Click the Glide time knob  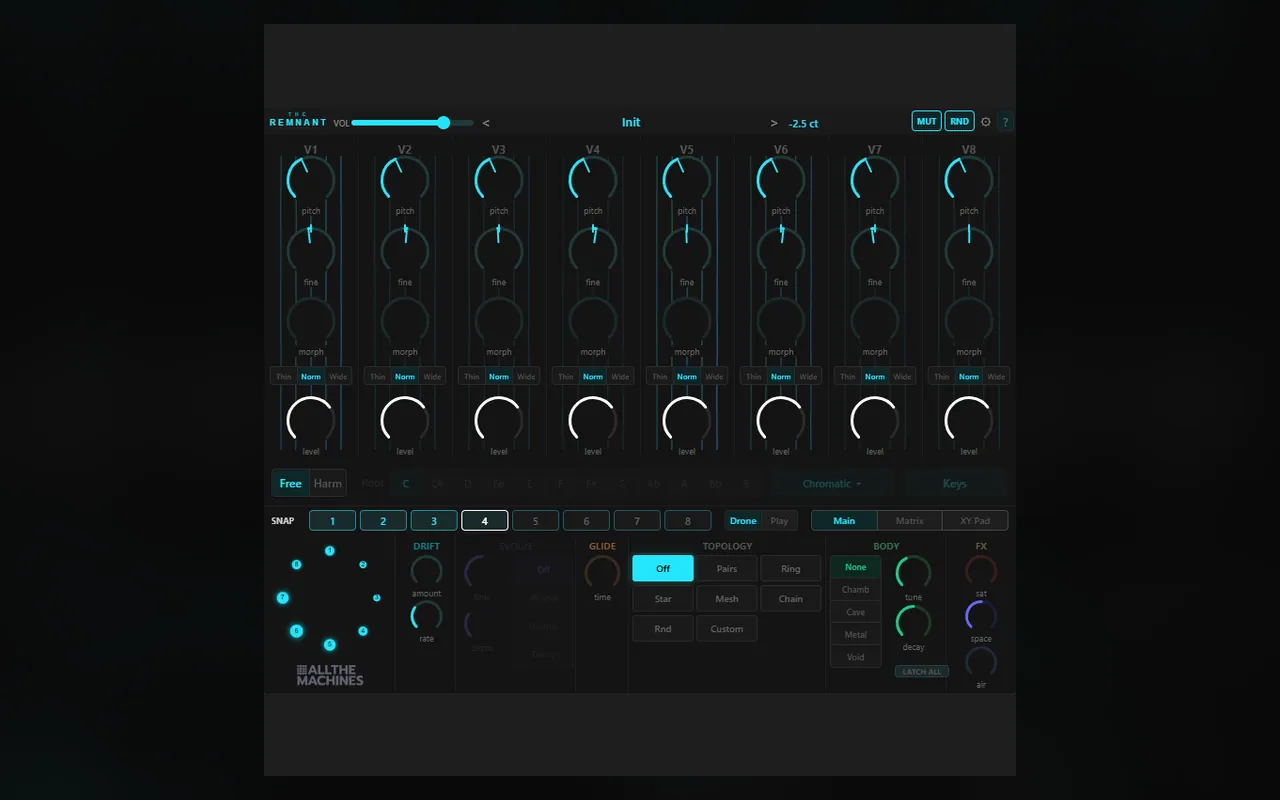point(602,573)
